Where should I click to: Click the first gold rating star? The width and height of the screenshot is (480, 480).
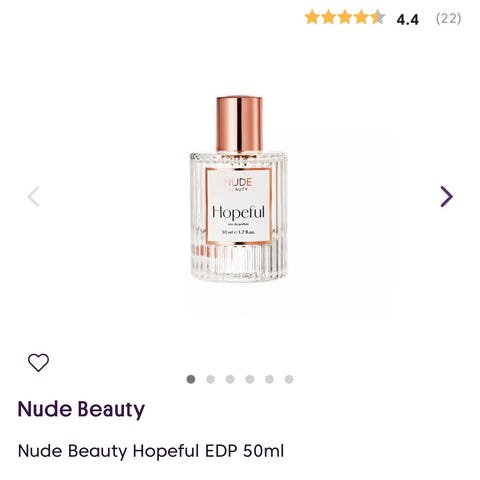(312, 17)
